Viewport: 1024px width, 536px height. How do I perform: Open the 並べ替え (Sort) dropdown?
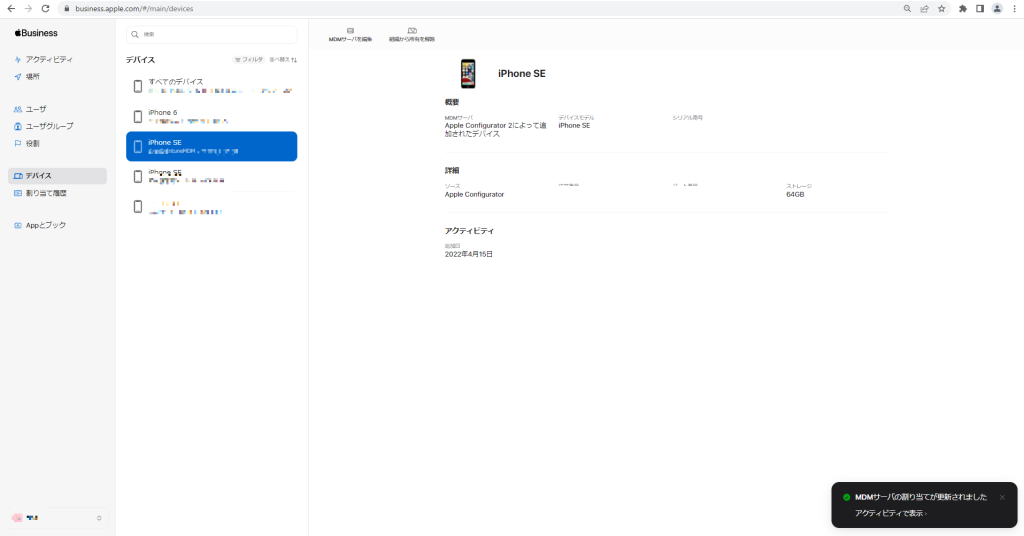[x=282, y=60]
